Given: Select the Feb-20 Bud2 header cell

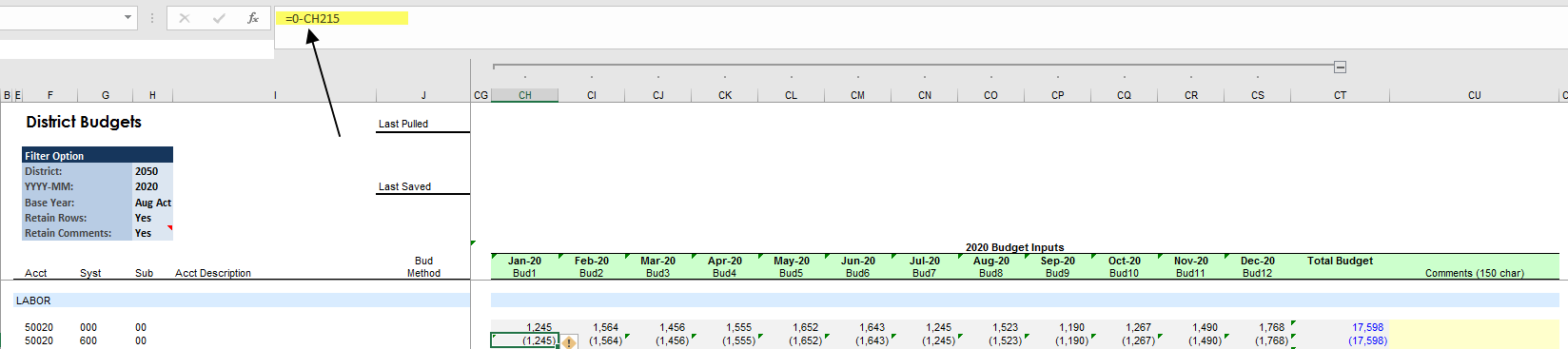Looking at the screenshot, I should (592, 266).
